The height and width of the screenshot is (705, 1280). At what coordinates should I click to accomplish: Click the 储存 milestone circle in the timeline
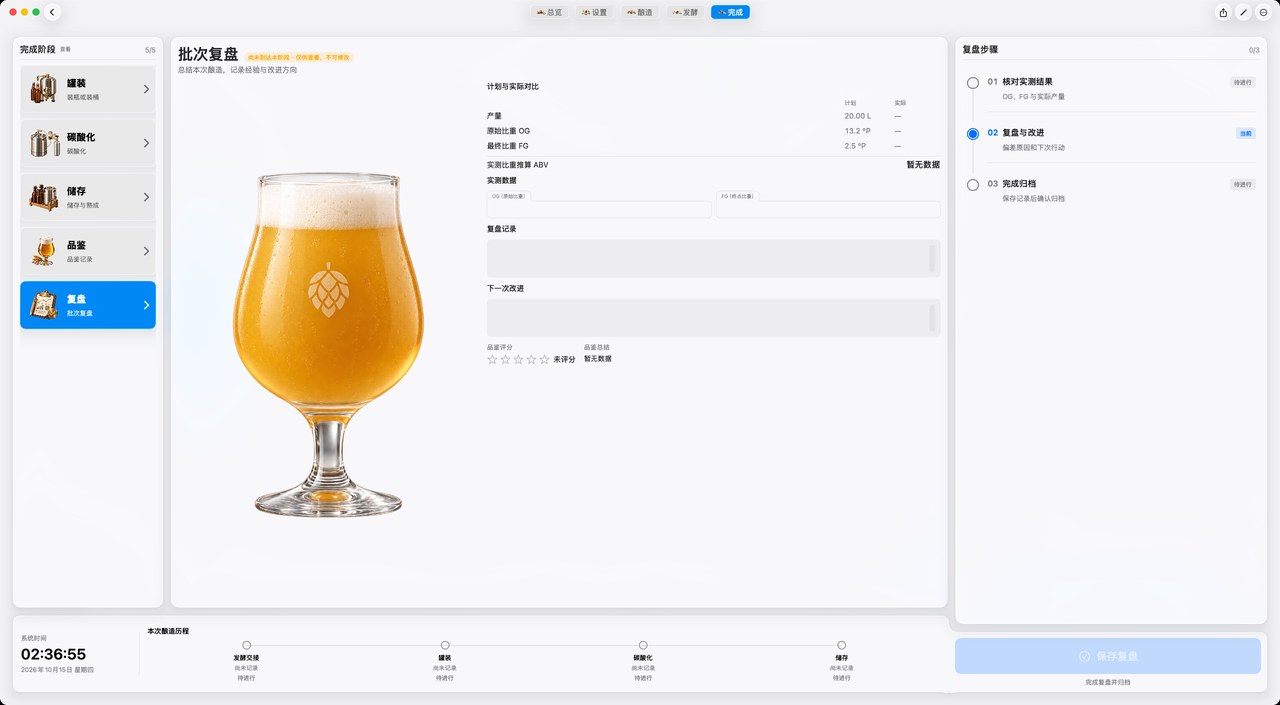pyautogui.click(x=842, y=646)
